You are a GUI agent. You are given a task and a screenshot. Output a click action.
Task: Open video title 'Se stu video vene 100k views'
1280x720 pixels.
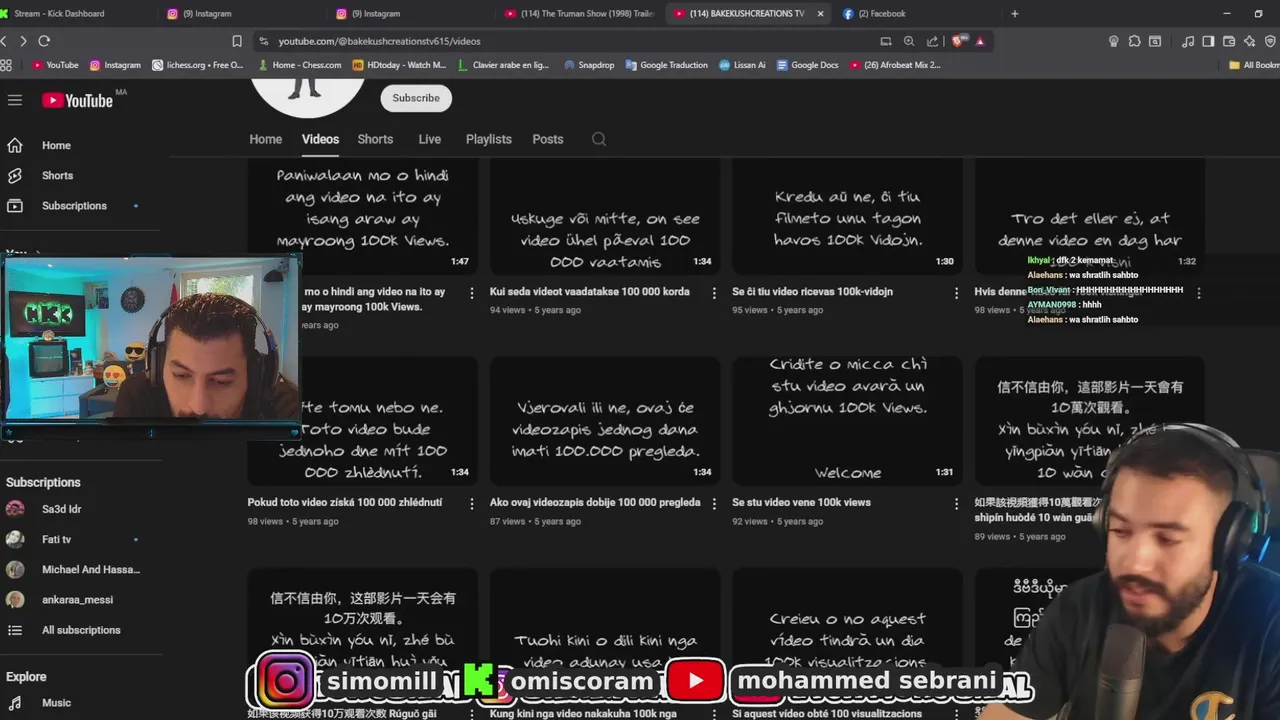[801, 502]
